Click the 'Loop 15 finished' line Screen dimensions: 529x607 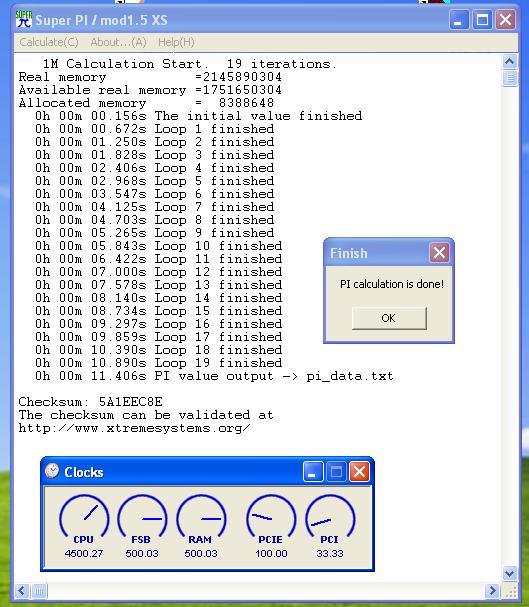click(159, 311)
